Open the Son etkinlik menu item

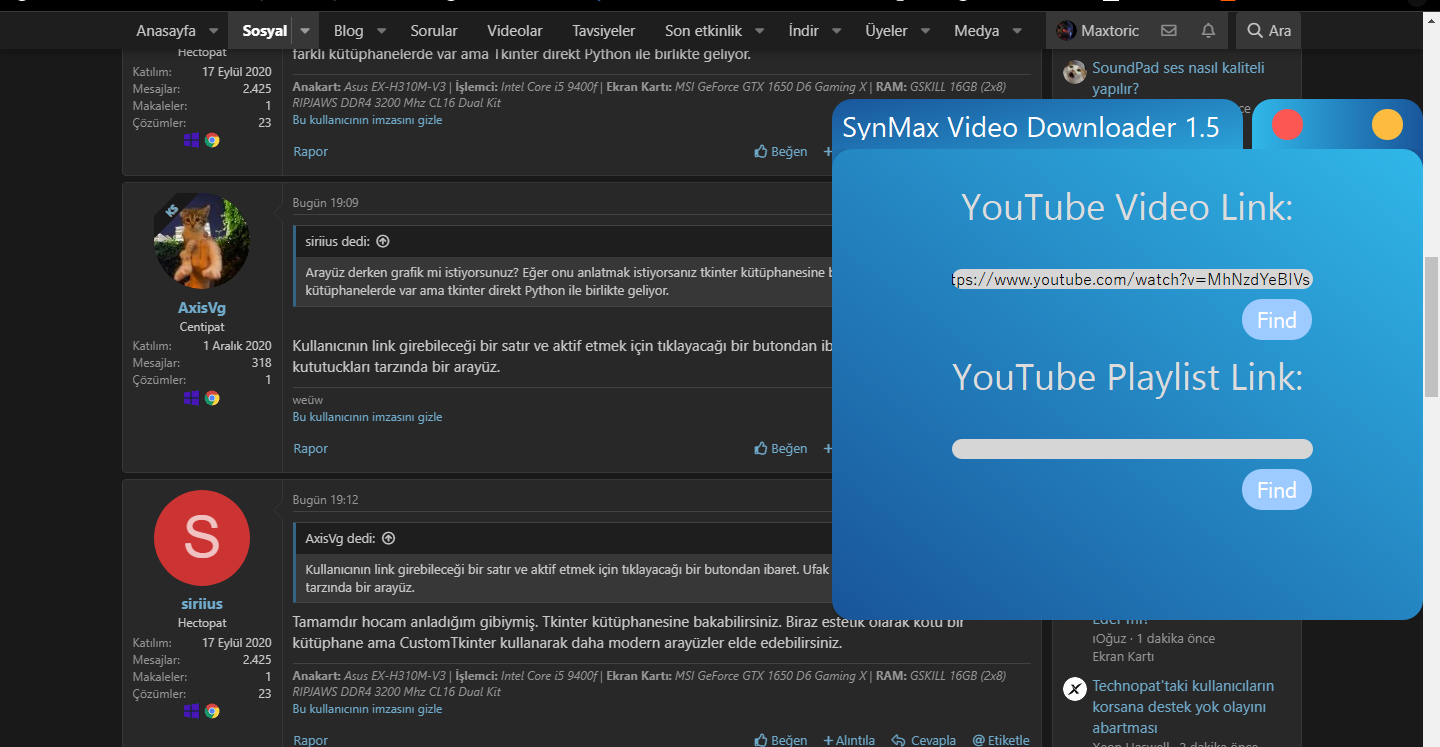point(704,31)
